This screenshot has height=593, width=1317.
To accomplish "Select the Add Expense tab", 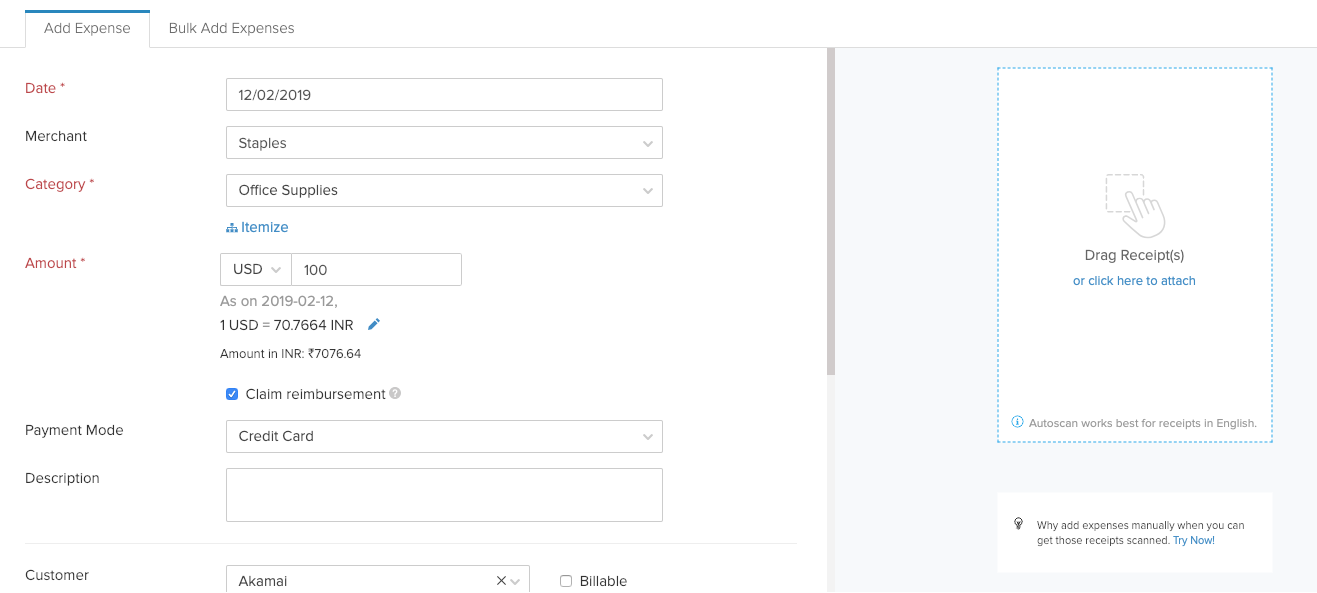I will 87,28.
